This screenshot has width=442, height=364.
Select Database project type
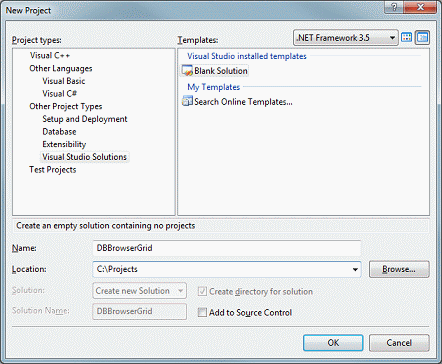pos(59,132)
